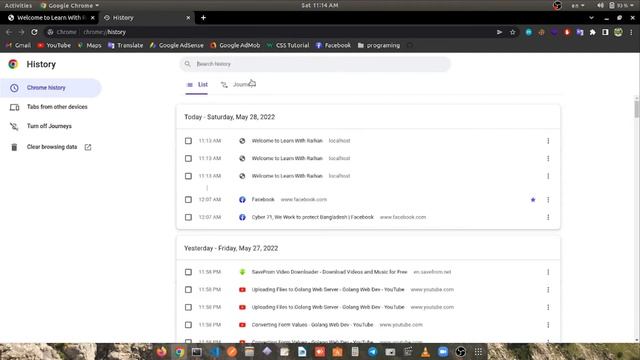Open the Facebook bookmark in the bookmarks bar
The height and width of the screenshot is (360, 640).
[333, 45]
